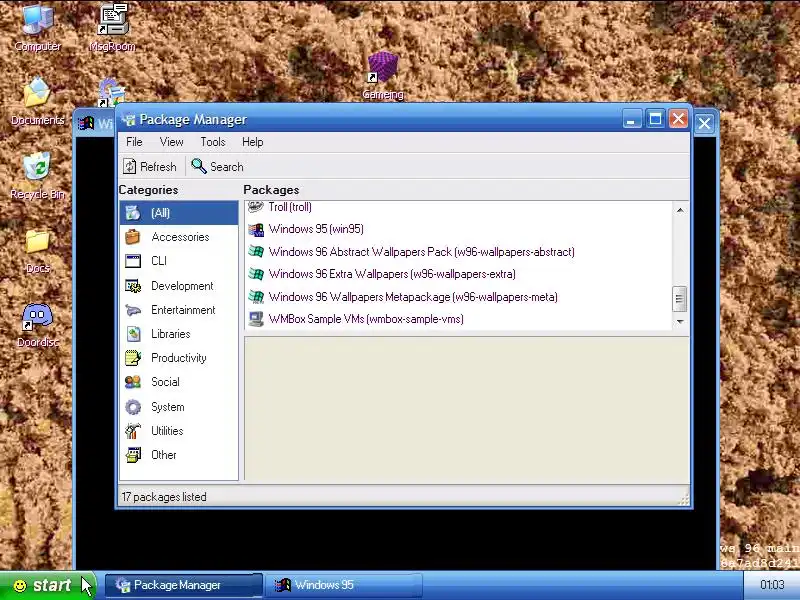
Task: Click the Troll package icon
Action: pos(256,206)
